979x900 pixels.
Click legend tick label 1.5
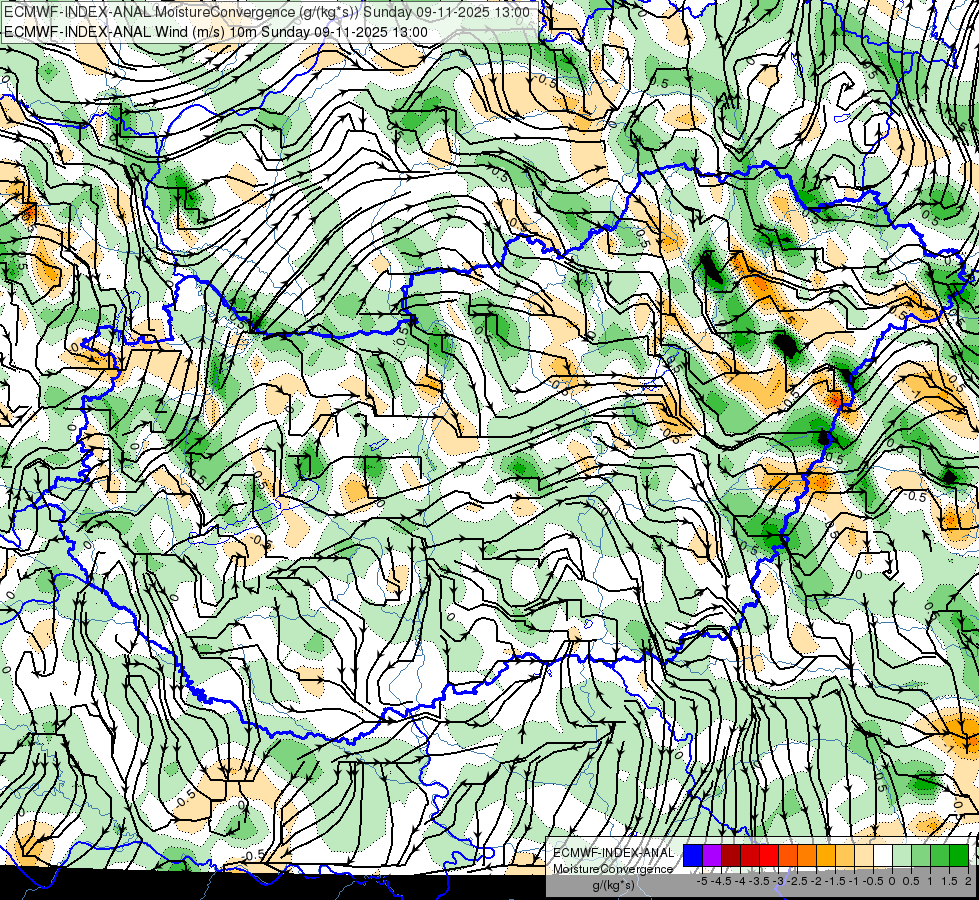point(950,881)
